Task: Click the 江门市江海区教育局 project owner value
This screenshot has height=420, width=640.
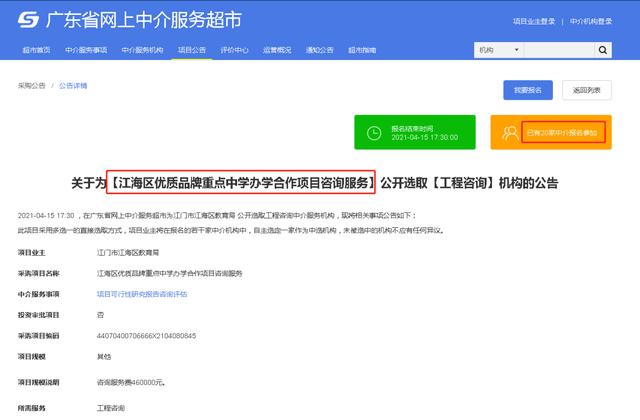Action: (x=128, y=253)
